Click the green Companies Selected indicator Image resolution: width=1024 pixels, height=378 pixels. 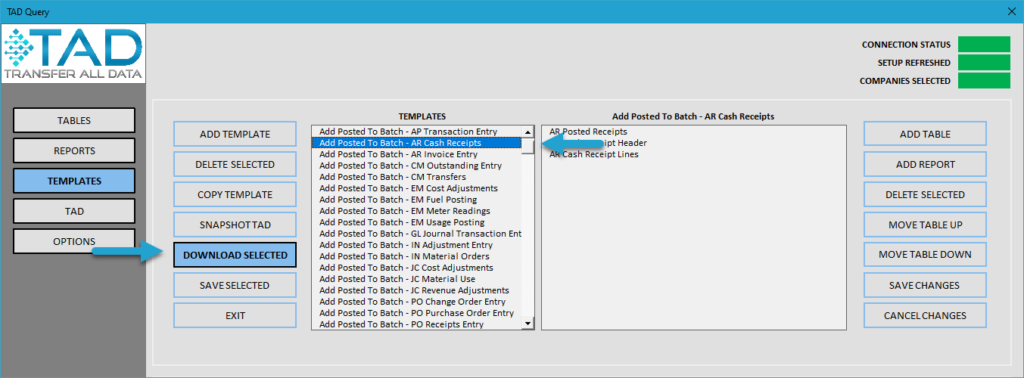coord(984,81)
